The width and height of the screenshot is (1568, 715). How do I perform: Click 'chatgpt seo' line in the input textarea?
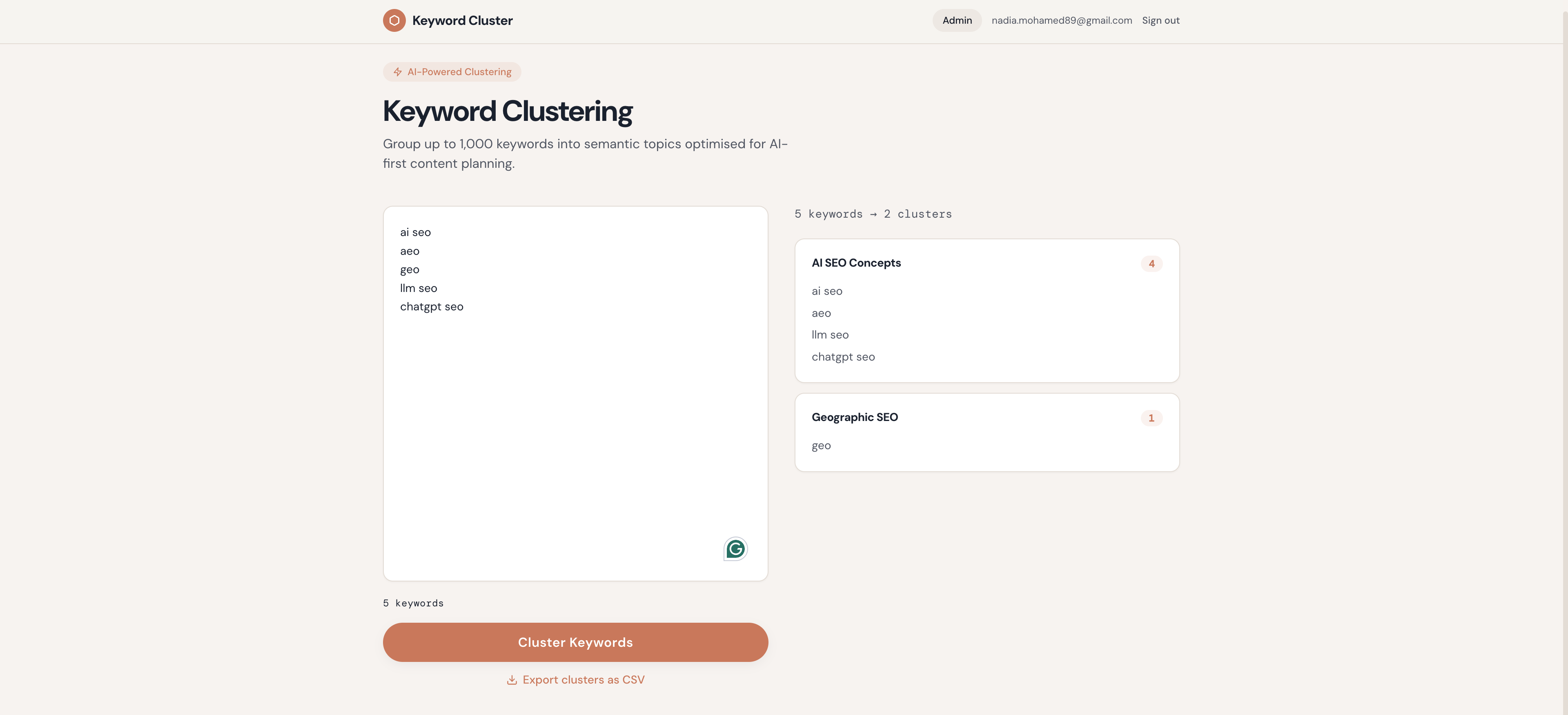tap(432, 307)
